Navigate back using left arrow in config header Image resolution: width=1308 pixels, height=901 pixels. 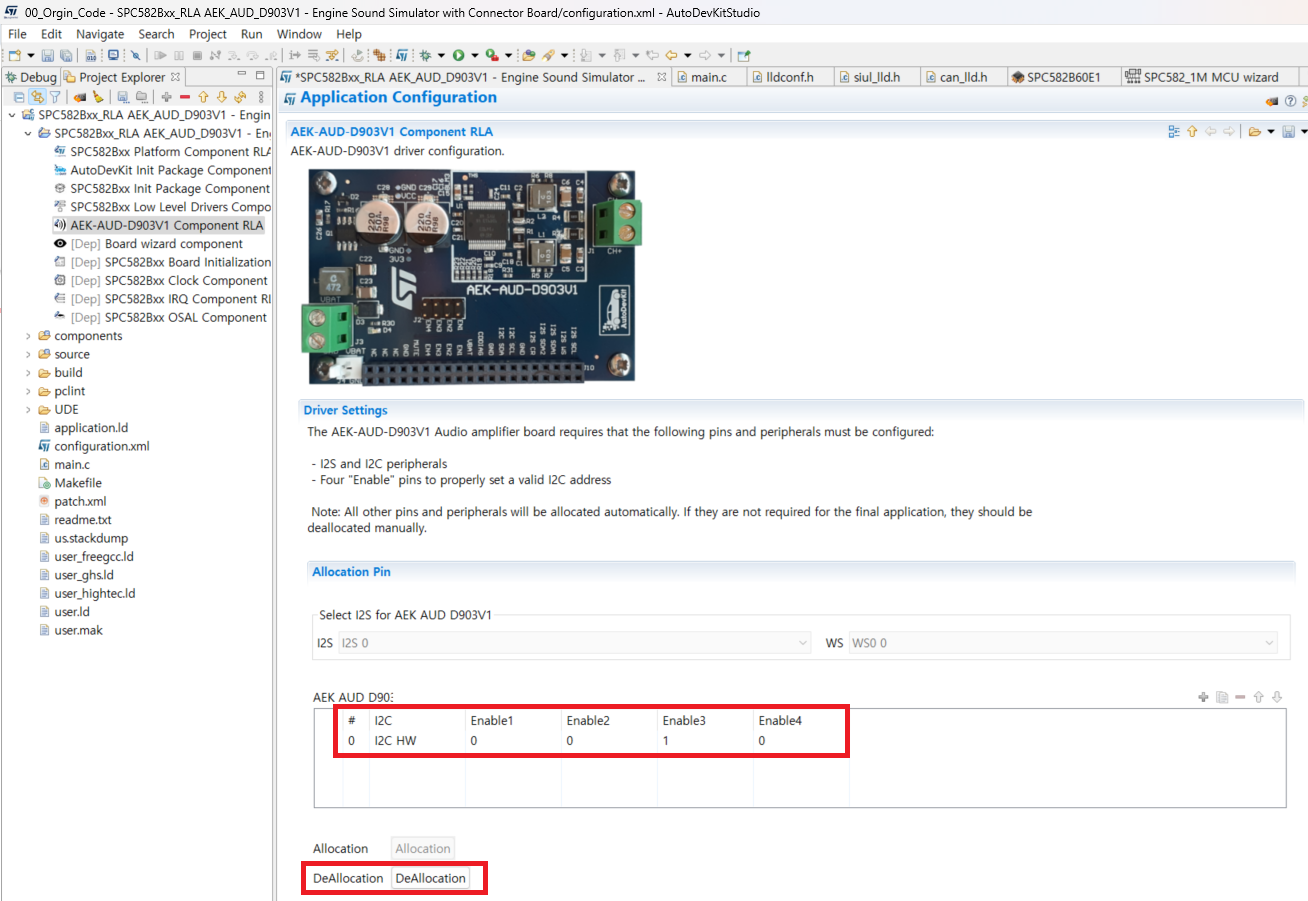[1212, 131]
